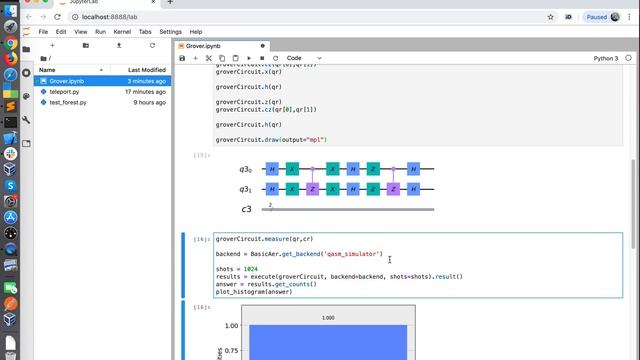Open the File menu
This screenshot has height=360, width=640.
[43, 32]
